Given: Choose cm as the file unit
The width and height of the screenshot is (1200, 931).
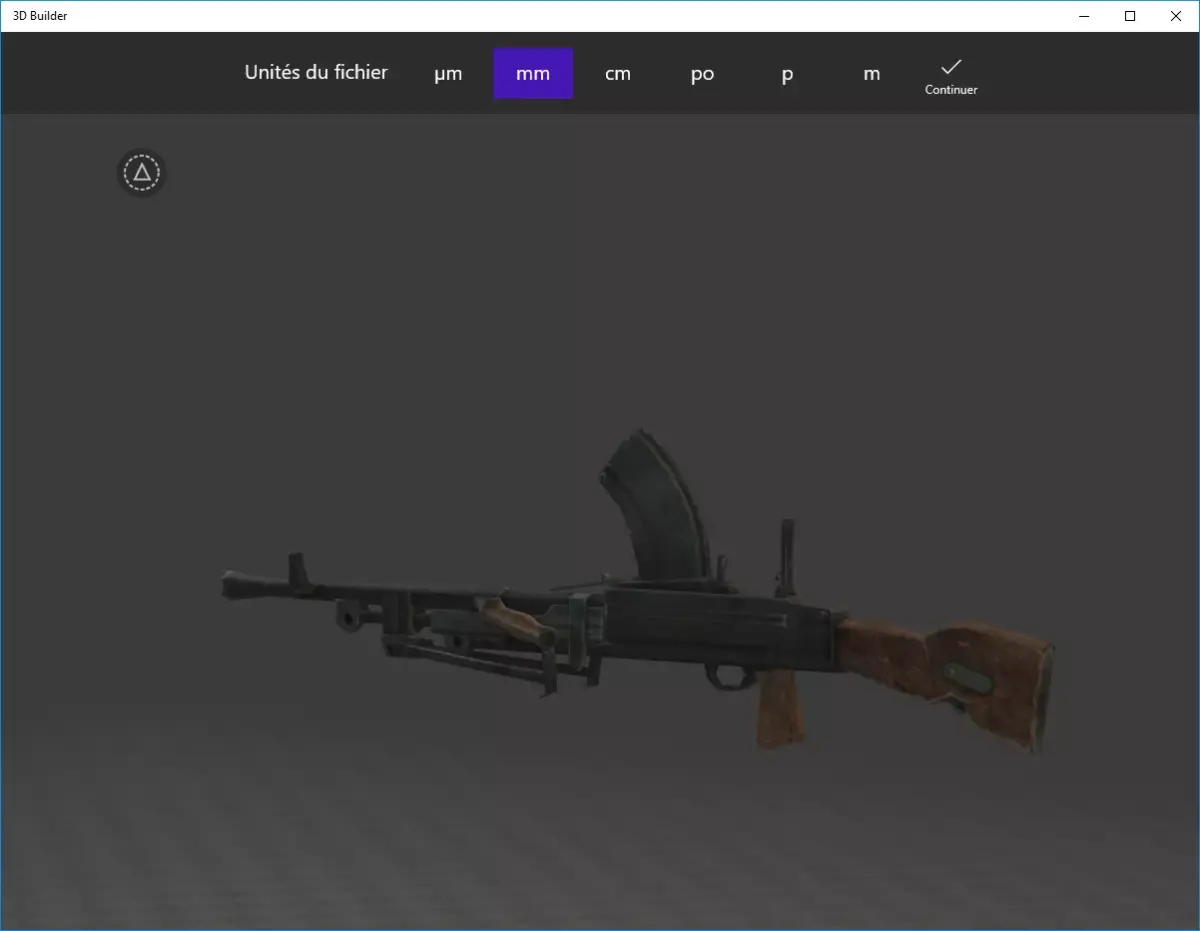Looking at the screenshot, I should tap(618, 74).
